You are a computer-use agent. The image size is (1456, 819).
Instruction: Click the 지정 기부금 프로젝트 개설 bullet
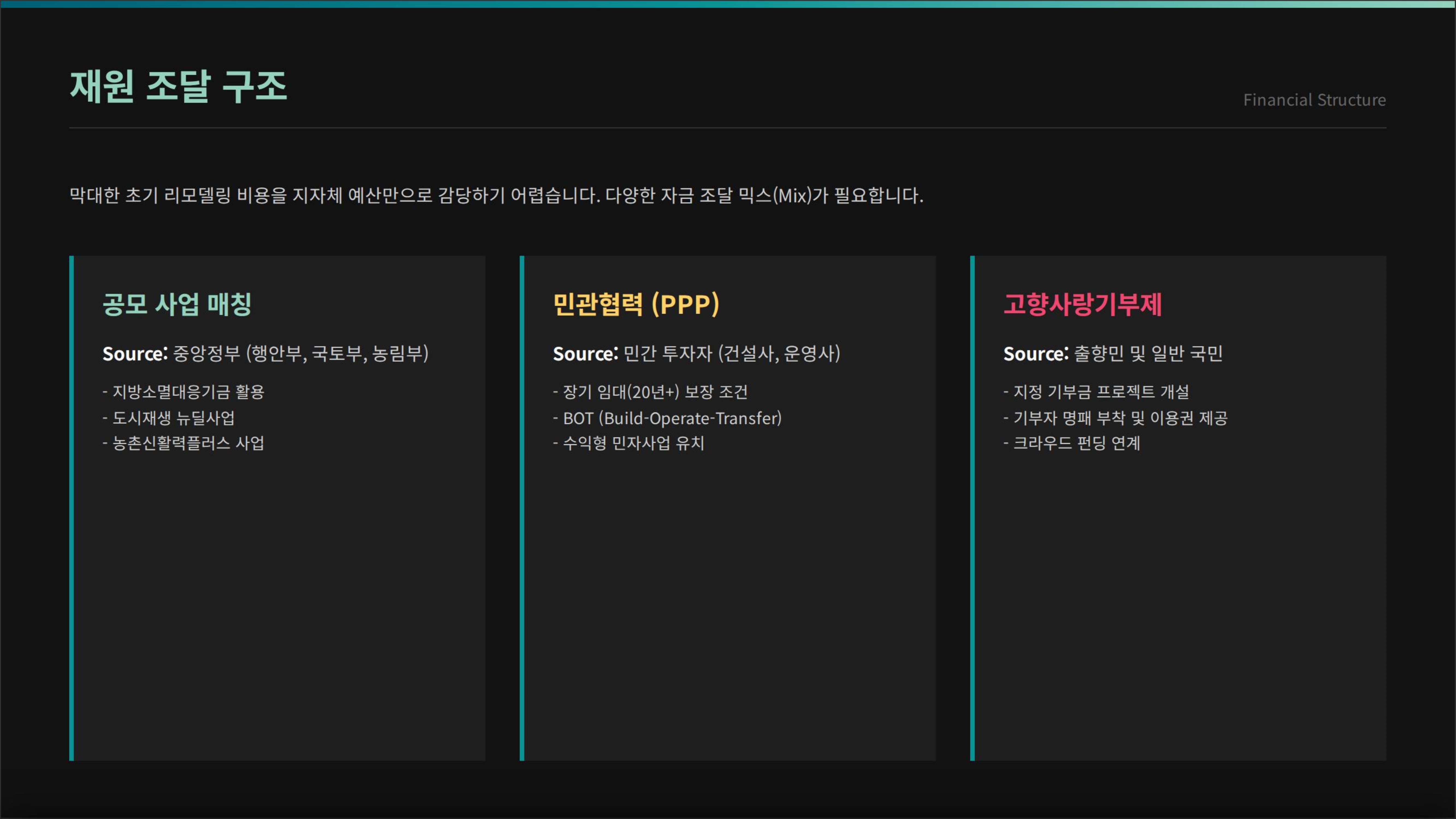click(x=1096, y=392)
